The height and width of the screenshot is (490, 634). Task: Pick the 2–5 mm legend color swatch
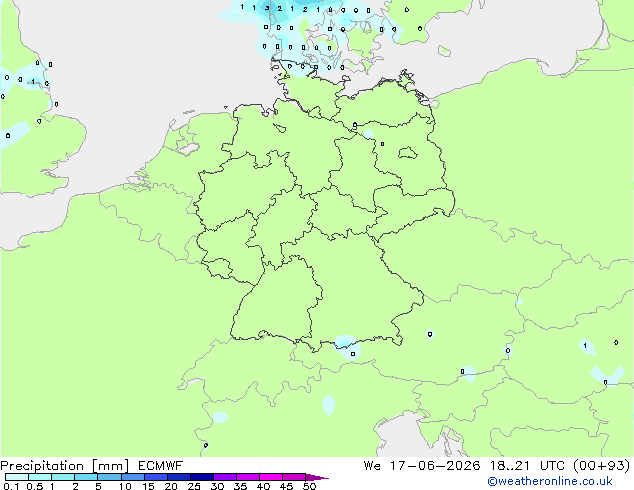pyautogui.click(x=86, y=477)
